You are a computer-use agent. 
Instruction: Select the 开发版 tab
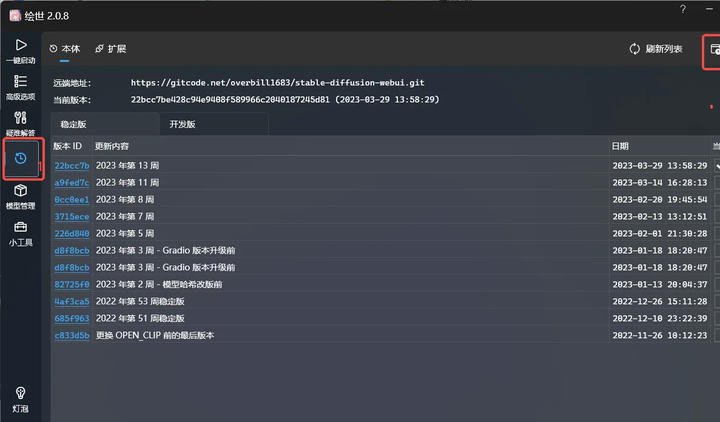pos(214,124)
